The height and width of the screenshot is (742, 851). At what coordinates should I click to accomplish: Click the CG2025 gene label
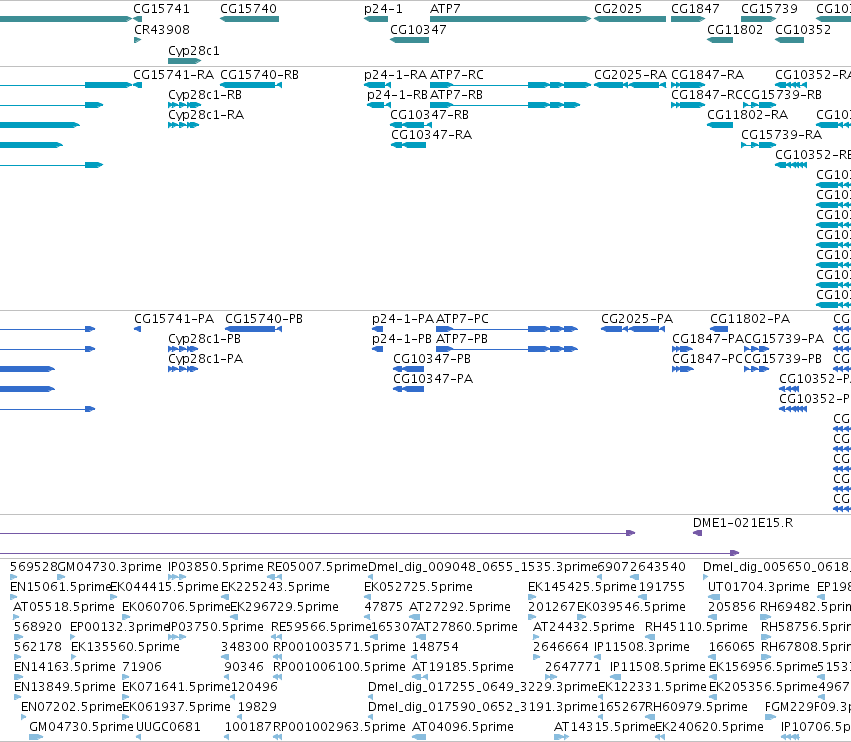pyautogui.click(x=618, y=9)
